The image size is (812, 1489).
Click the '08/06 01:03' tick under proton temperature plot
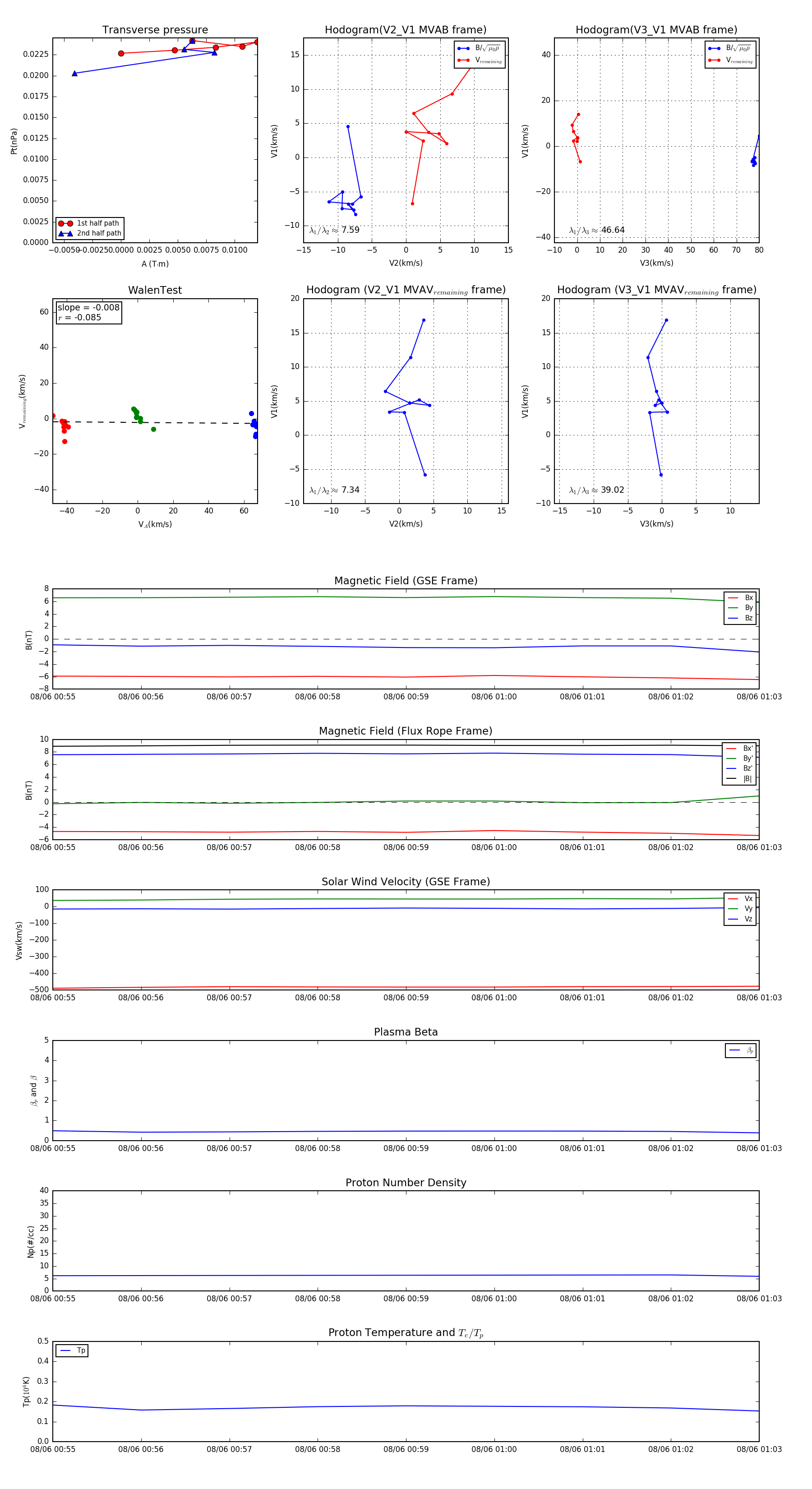759,1449
